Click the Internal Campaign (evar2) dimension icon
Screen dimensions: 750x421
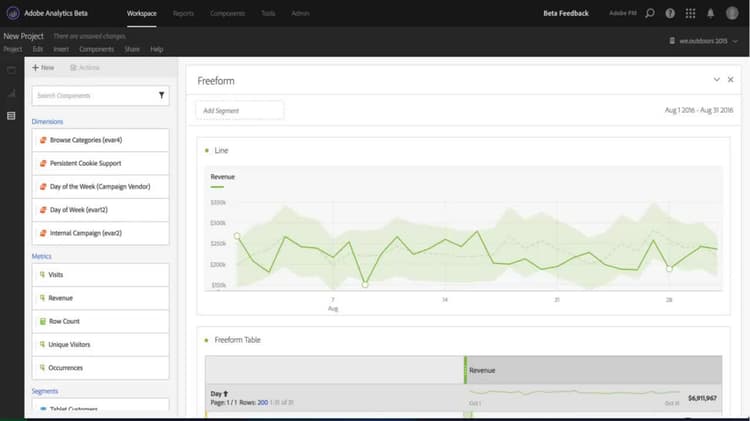[43, 233]
